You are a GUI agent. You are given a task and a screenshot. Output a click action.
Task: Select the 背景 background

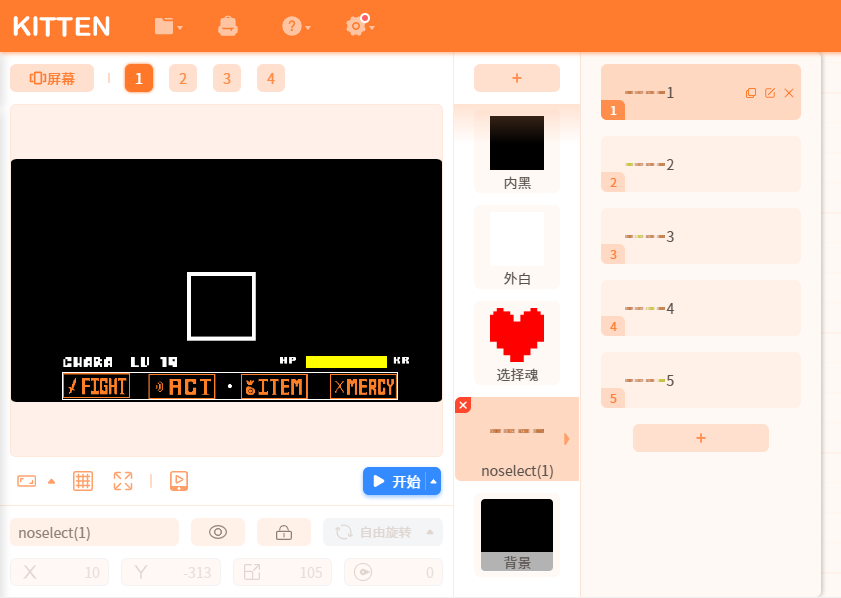click(x=517, y=535)
